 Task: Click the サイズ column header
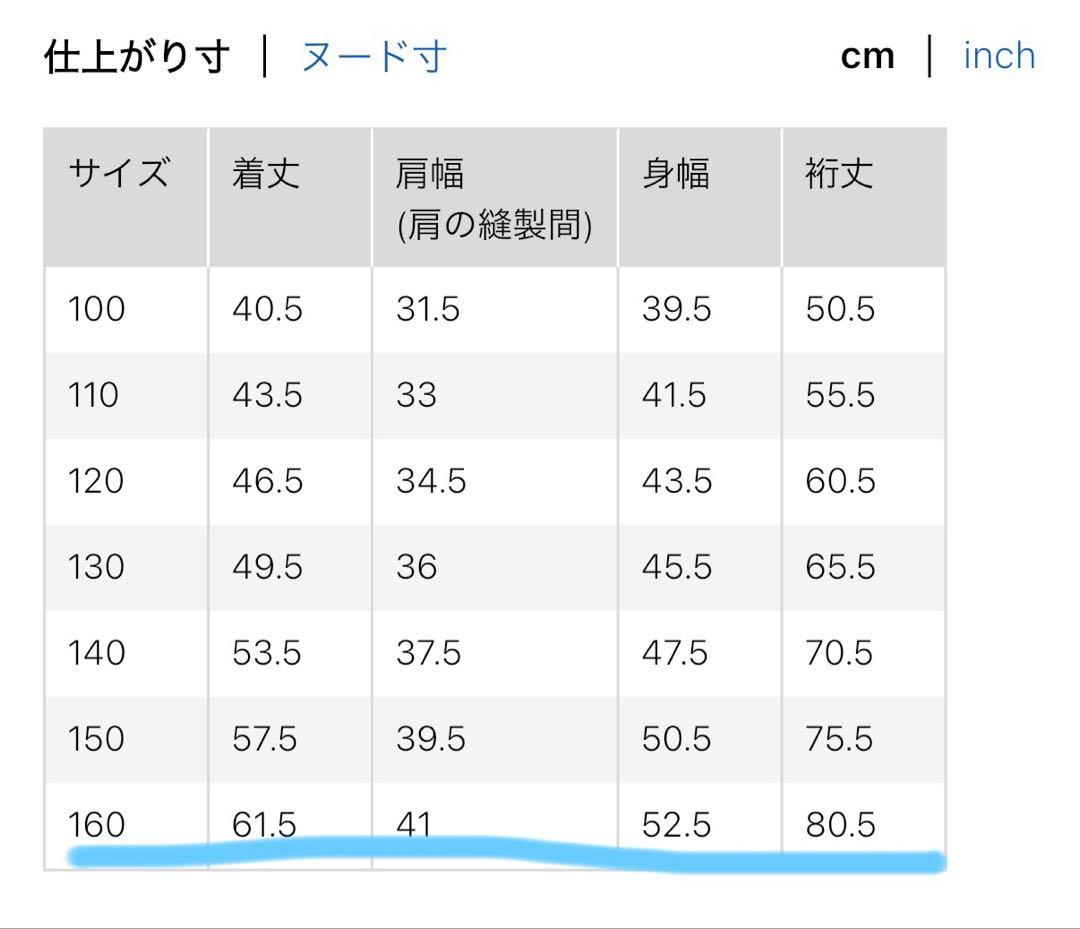tap(118, 175)
